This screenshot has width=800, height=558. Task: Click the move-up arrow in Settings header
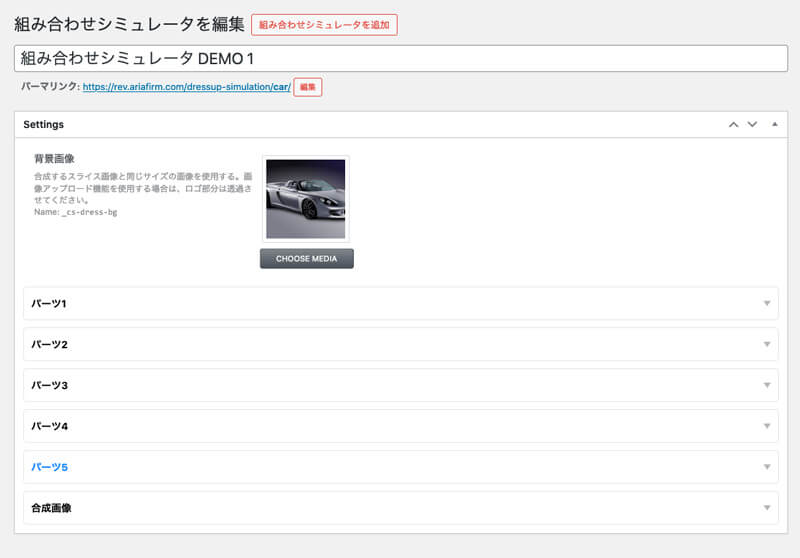[733, 125]
